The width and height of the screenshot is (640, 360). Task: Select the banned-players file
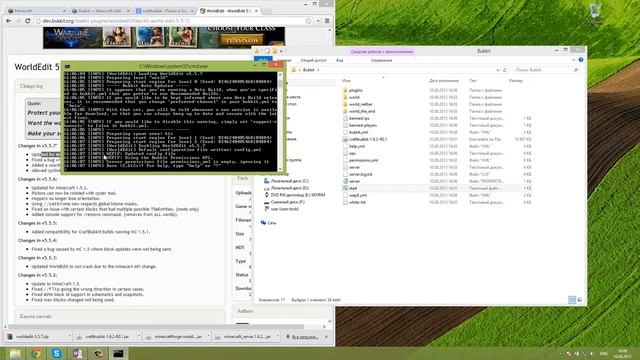(x=363, y=125)
